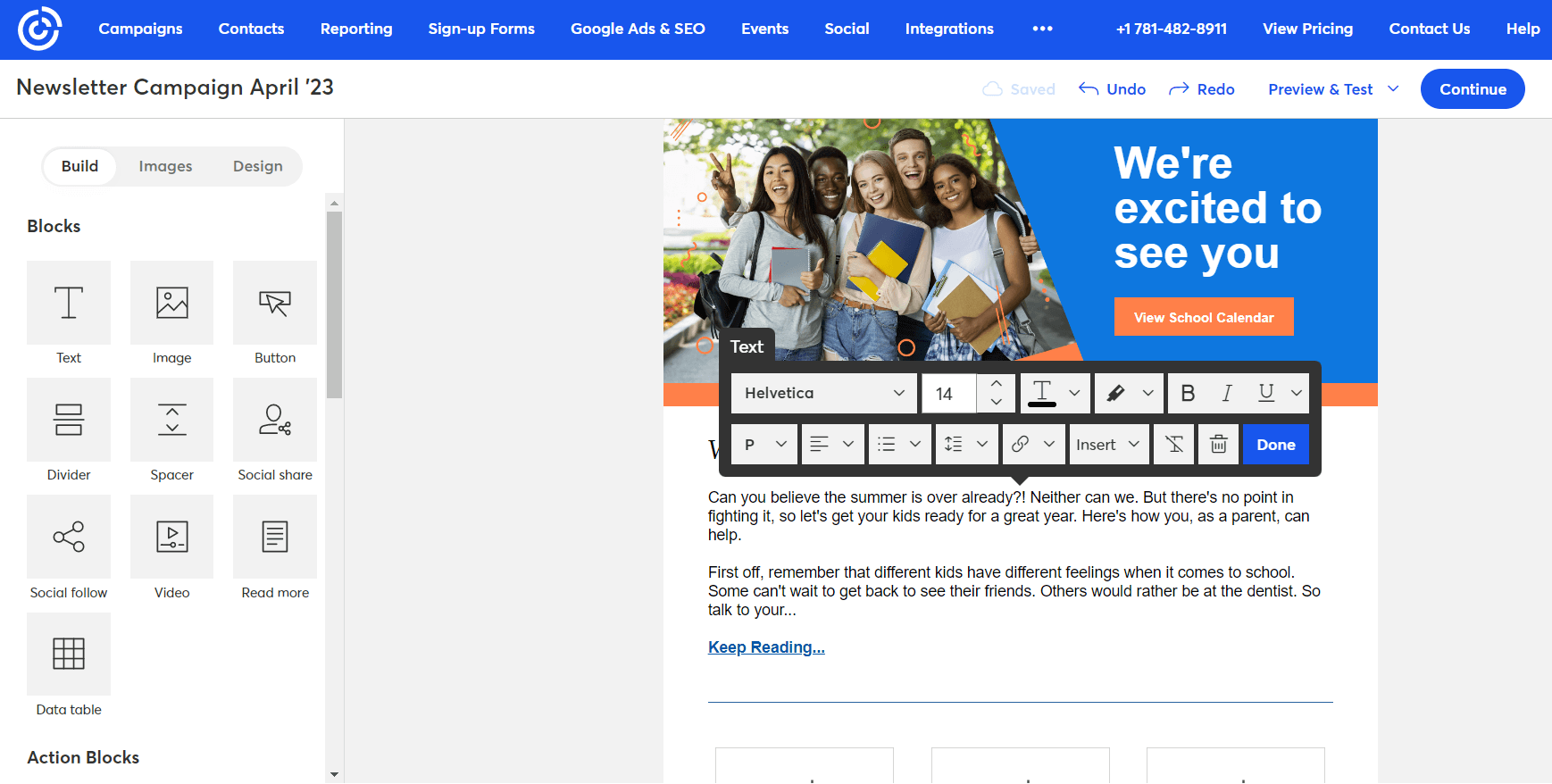
Task: Add a Spacer block
Action: point(171,420)
